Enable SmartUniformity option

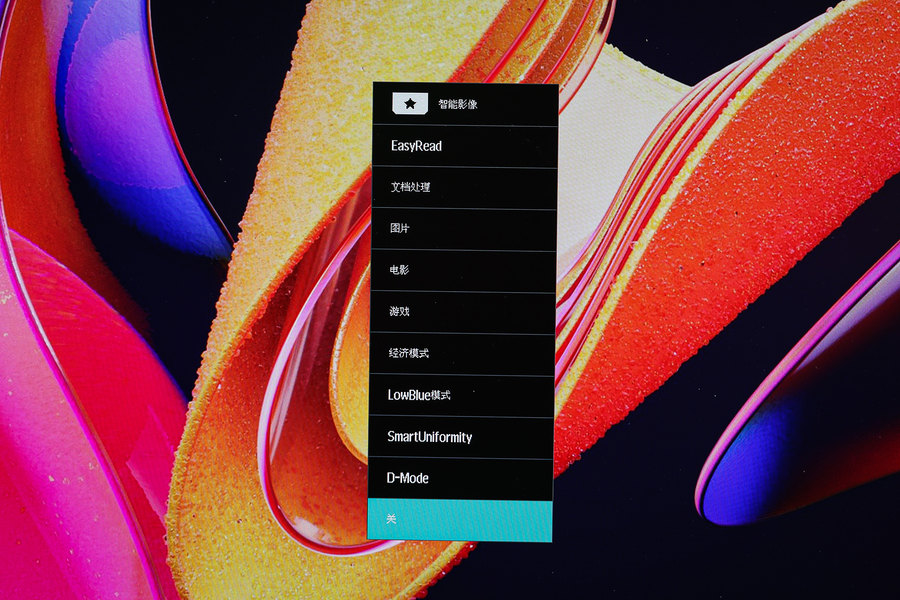click(x=430, y=437)
